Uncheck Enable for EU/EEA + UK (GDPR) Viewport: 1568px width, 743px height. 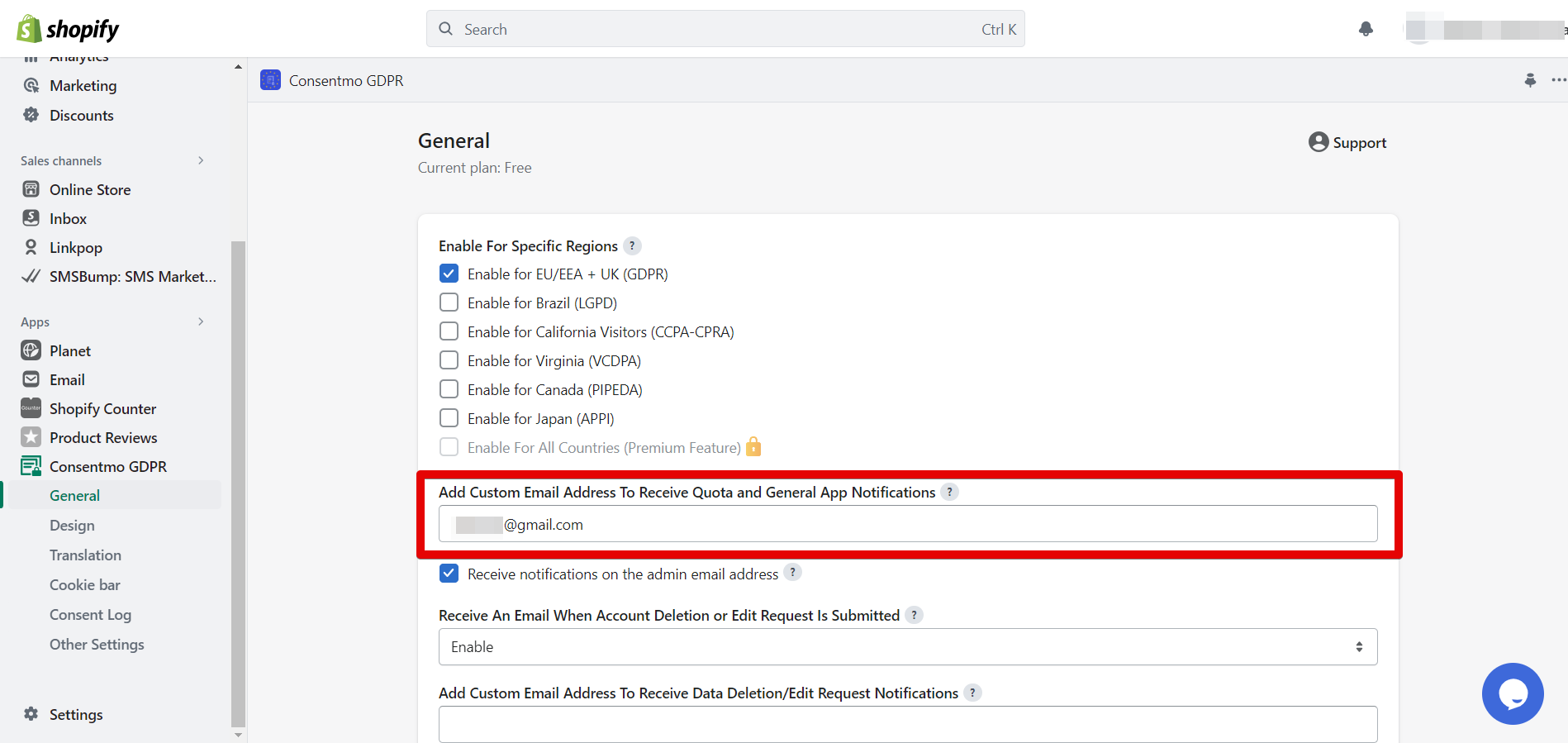(449, 274)
